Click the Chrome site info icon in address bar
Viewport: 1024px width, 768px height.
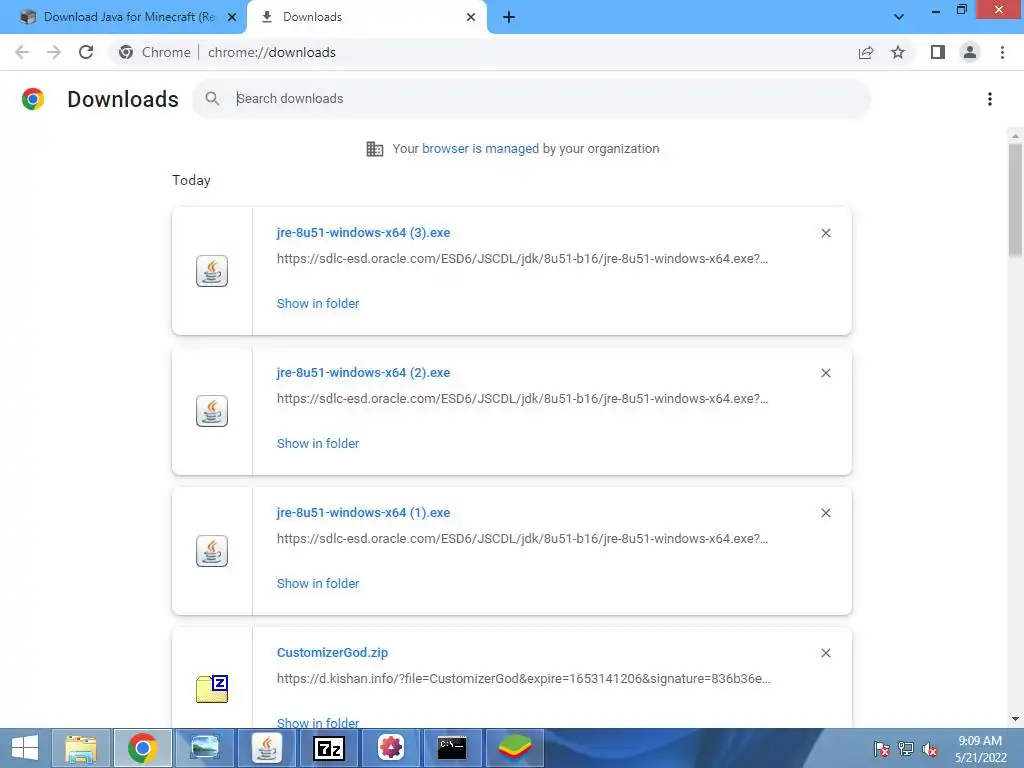pyautogui.click(x=126, y=52)
